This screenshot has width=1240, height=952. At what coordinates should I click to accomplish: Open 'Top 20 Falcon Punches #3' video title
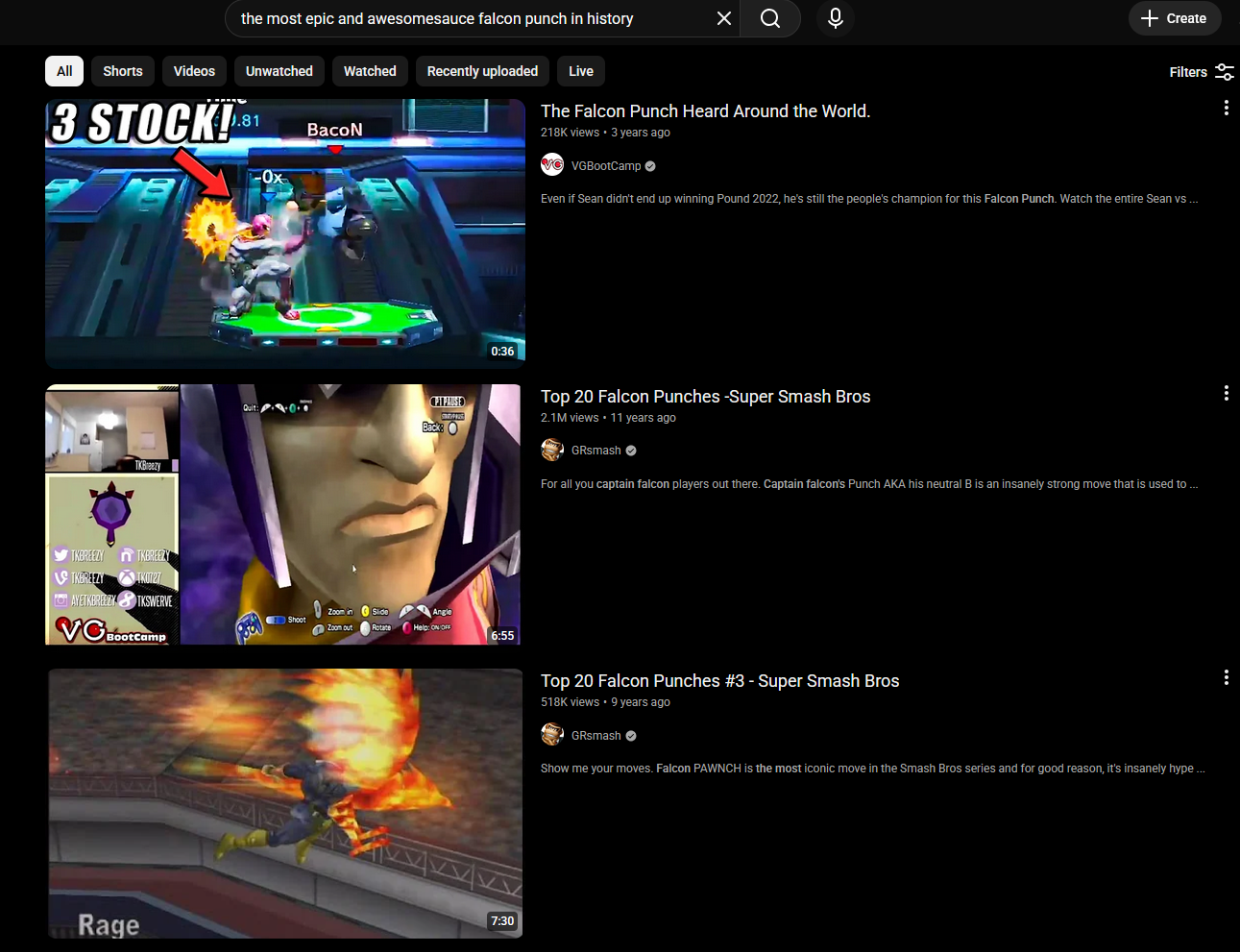[720, 681]
